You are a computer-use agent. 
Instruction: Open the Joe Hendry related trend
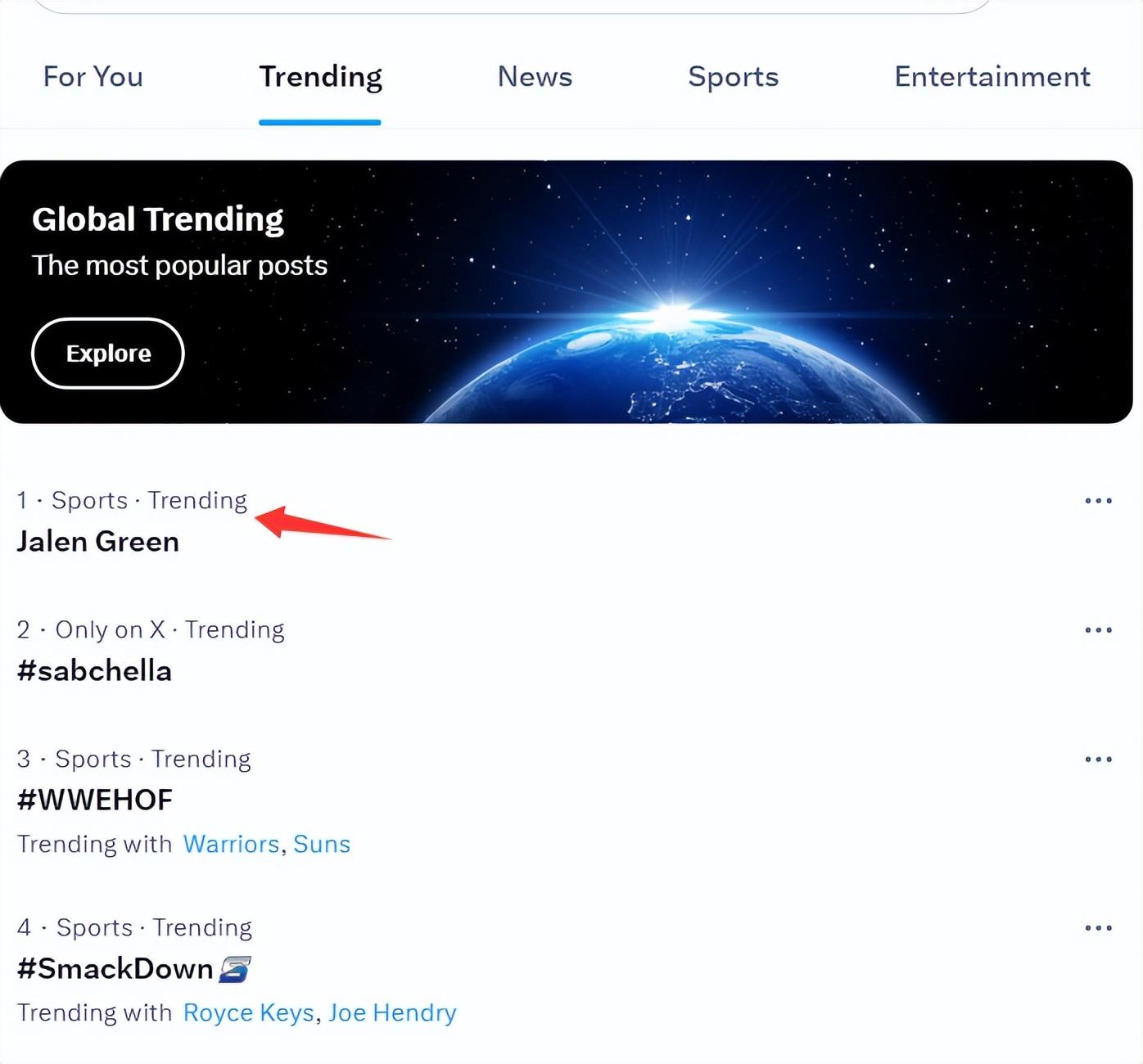pos(392,1012)
